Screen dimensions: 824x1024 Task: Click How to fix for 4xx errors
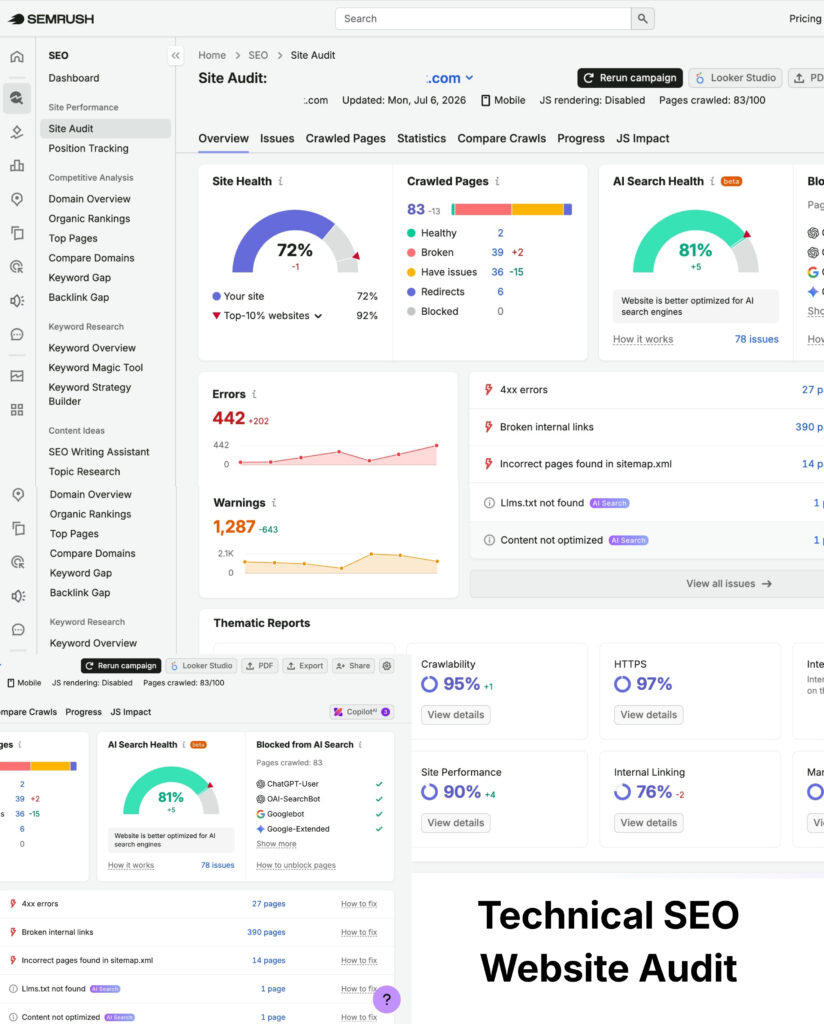pyautogui.click(x=358, y=904)
